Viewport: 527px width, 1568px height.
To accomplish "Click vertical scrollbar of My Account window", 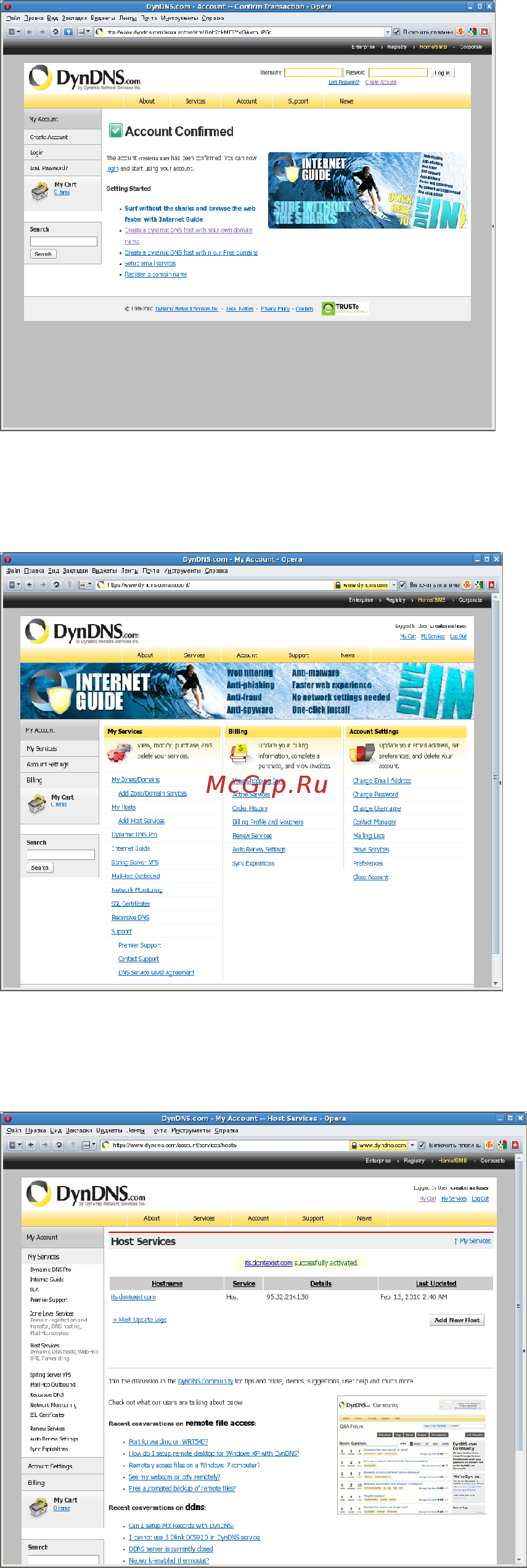I will (x=496, y=789).
